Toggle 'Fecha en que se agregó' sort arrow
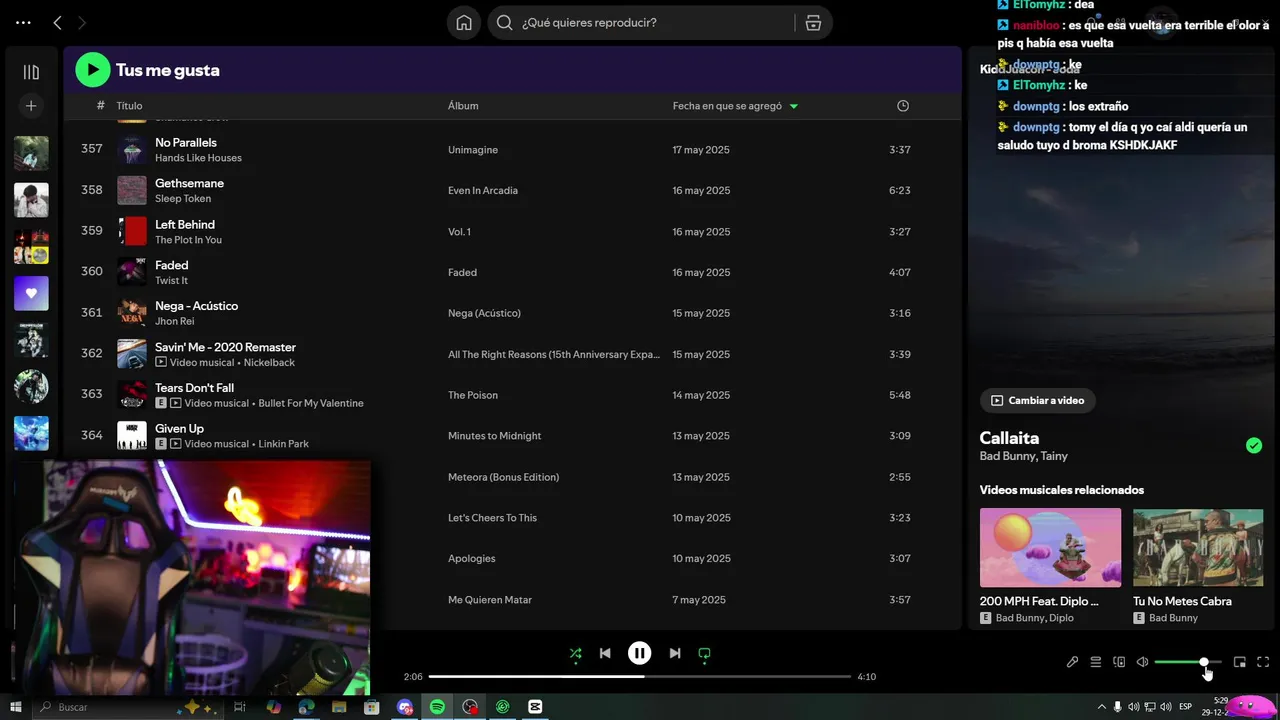The height and width of the screenshot is (720, 1280). [x=794, y=106]
